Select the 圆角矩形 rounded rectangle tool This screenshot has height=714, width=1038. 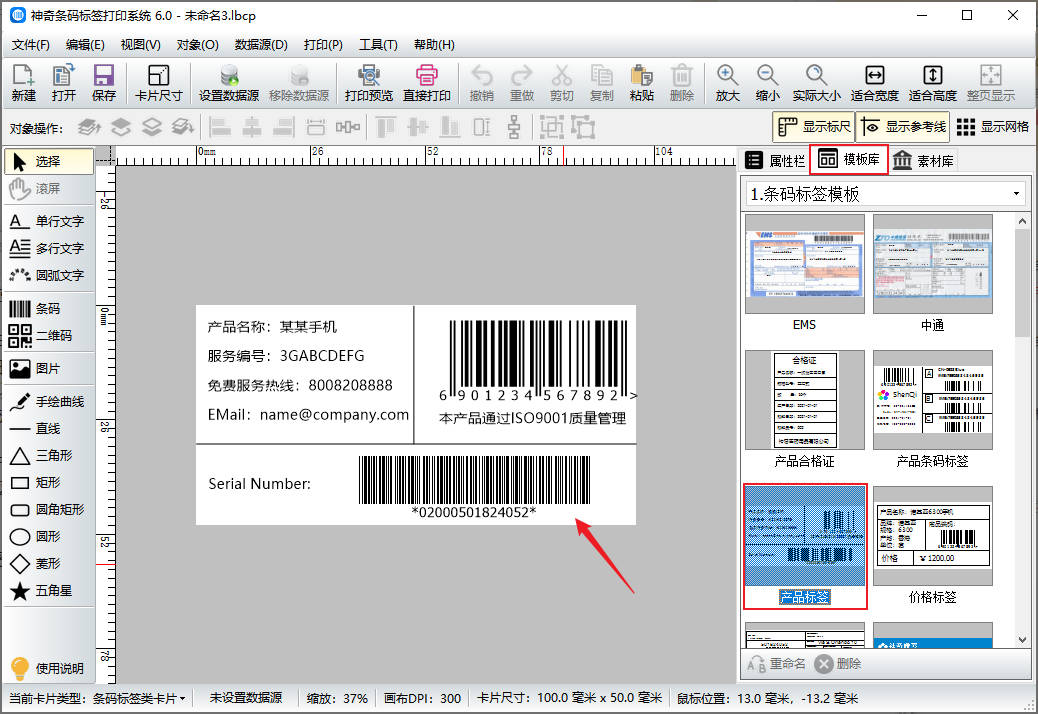point(48,510)
